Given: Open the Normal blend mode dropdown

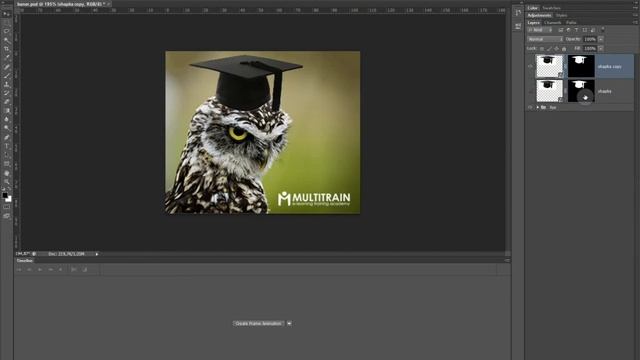Looking at the screenshot, I should click(x=545, y=39).
